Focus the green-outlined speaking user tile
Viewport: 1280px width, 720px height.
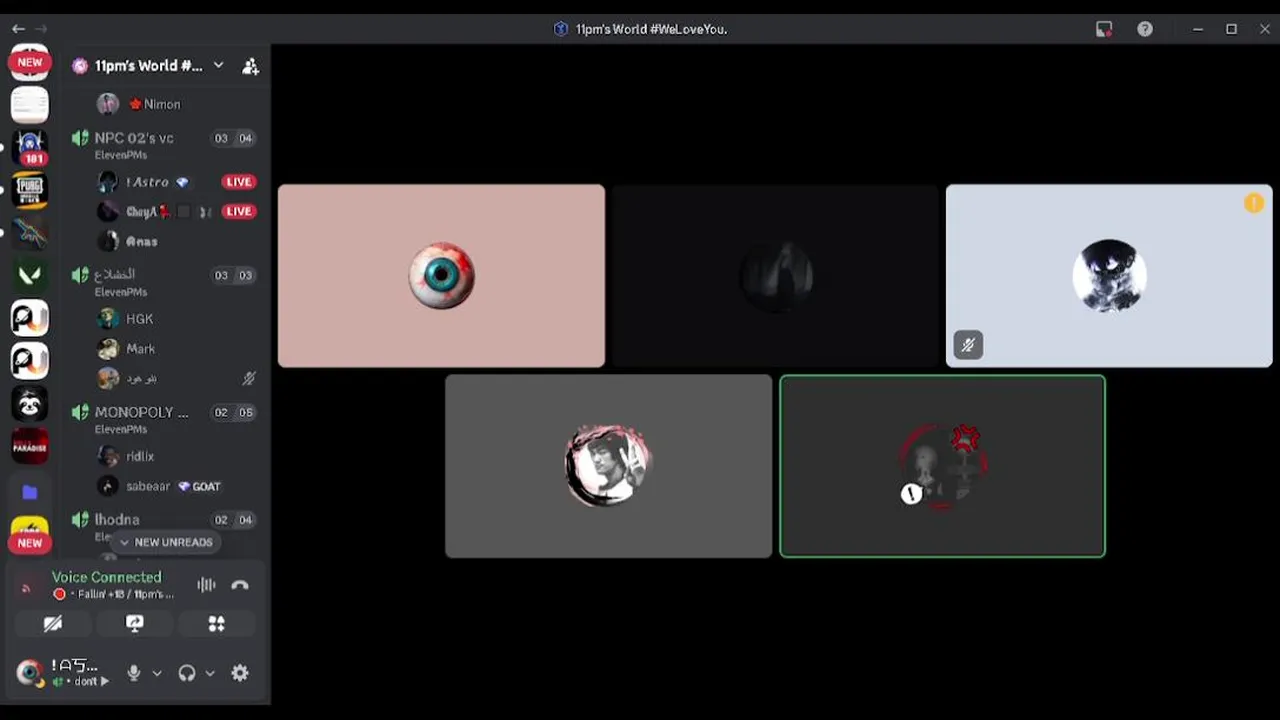[x=942, y=466]
